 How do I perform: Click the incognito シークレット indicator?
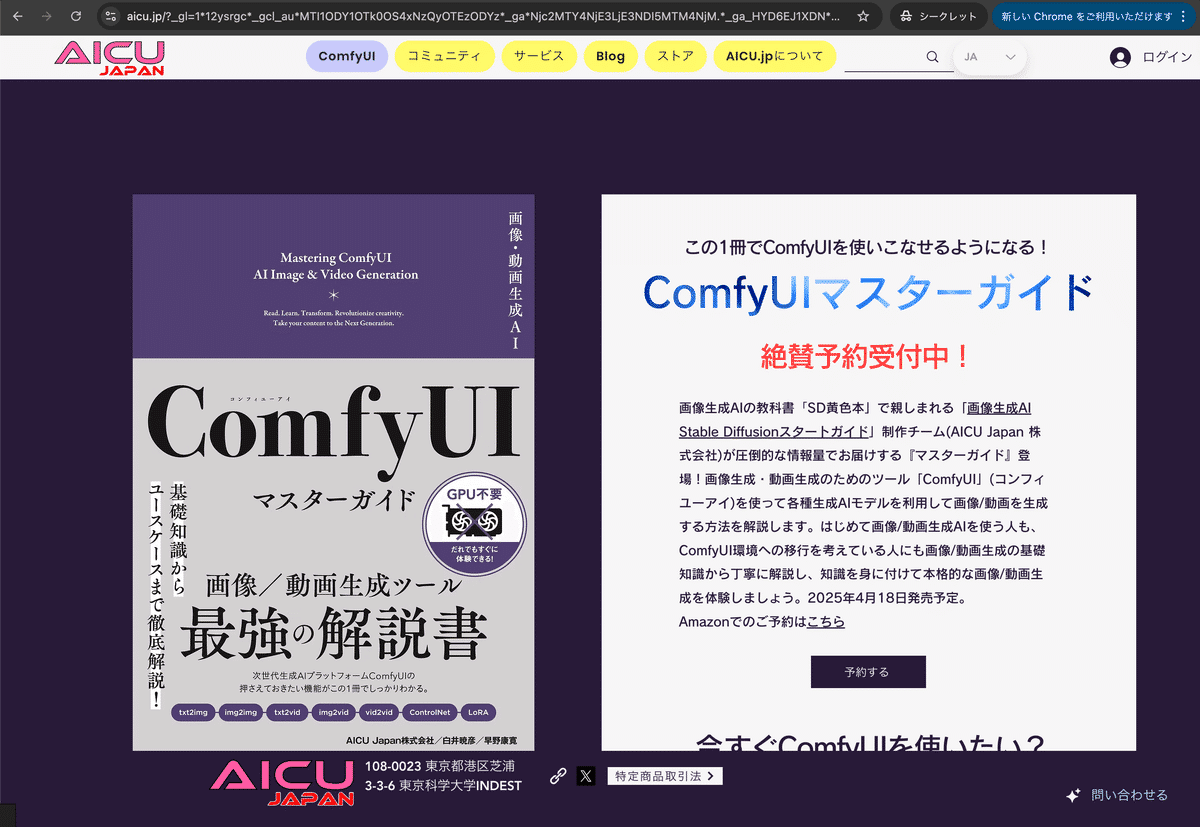click(938, 16)
